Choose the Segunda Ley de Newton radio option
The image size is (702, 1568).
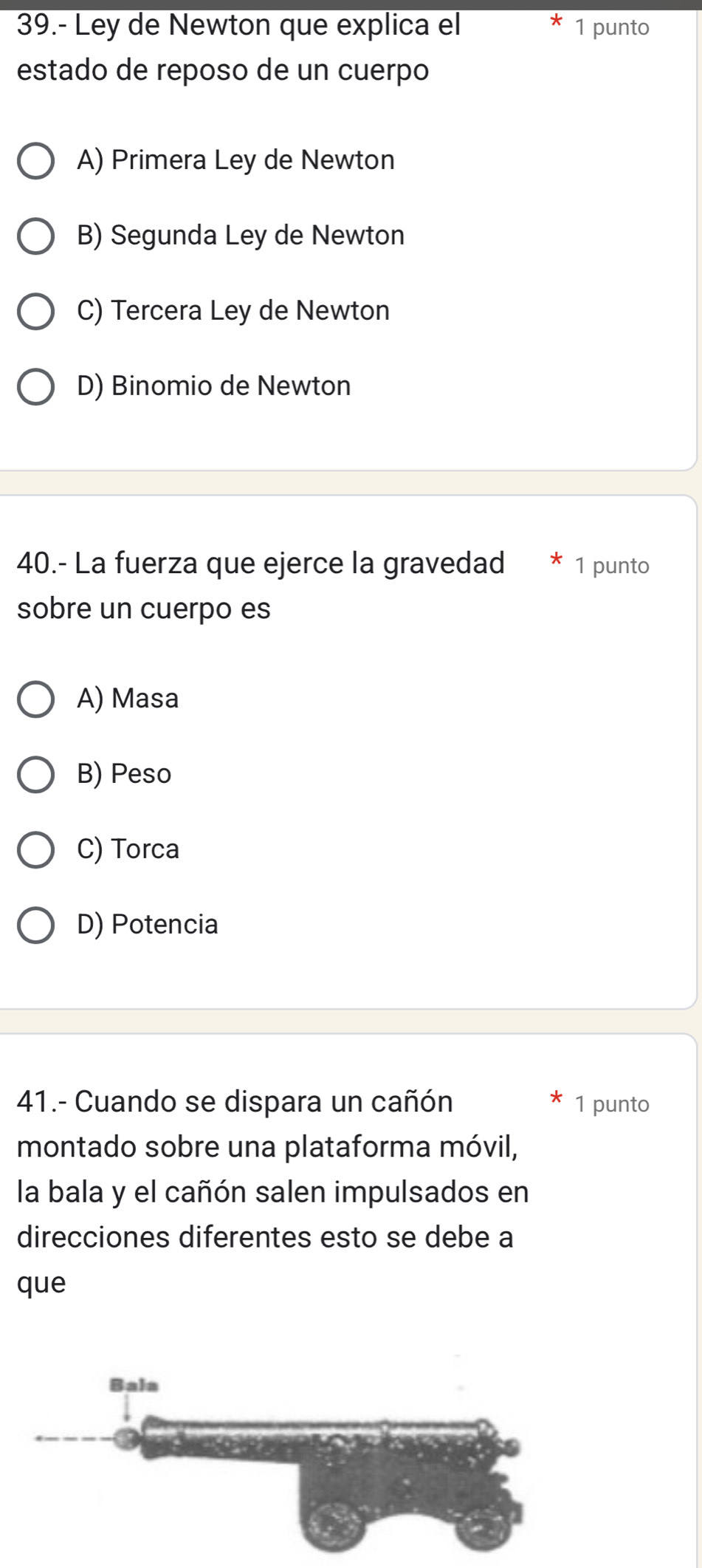point(35,236)
